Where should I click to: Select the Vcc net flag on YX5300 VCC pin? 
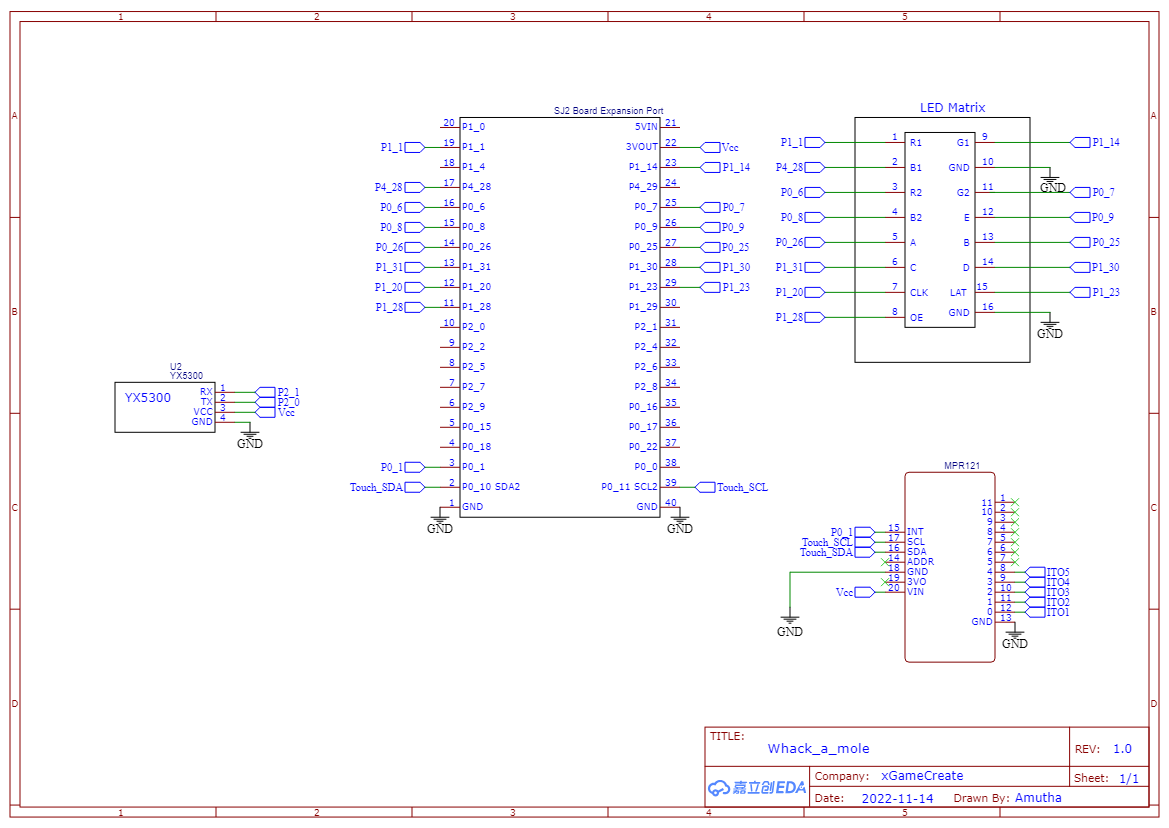pos(276,412)
